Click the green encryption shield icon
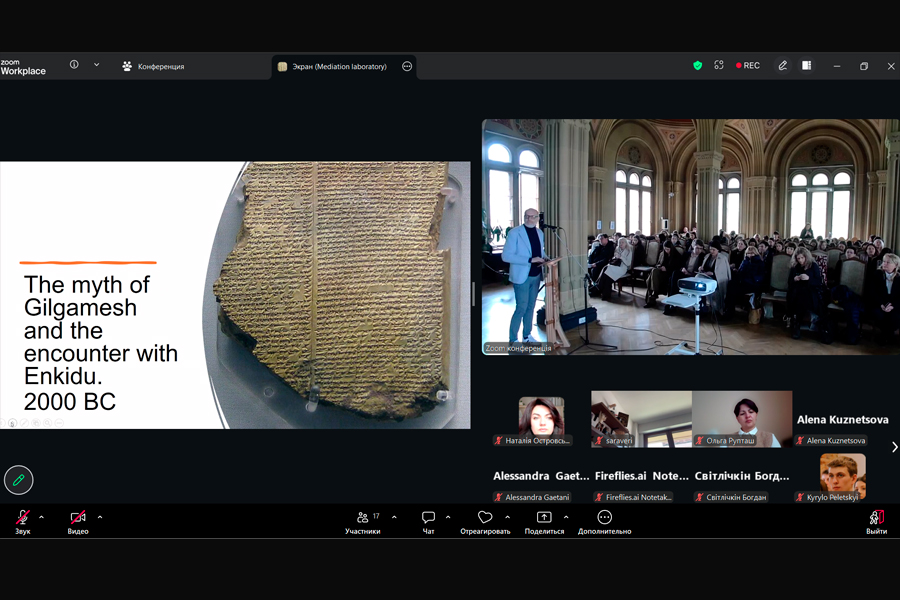 [697, 66]
